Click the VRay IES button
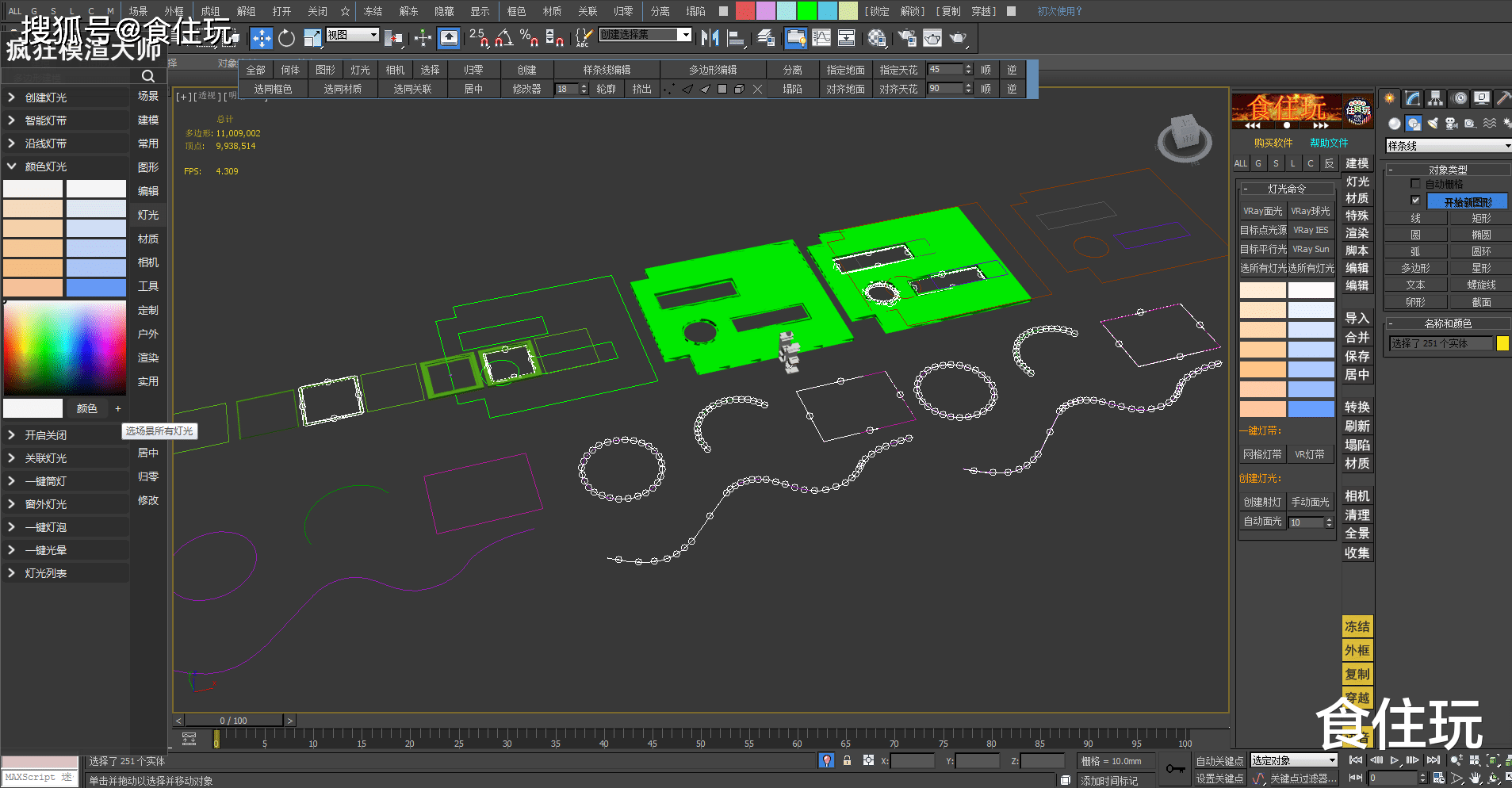Image resolution: width=1512 pixels, height=788 pixels. (1311, 230)
